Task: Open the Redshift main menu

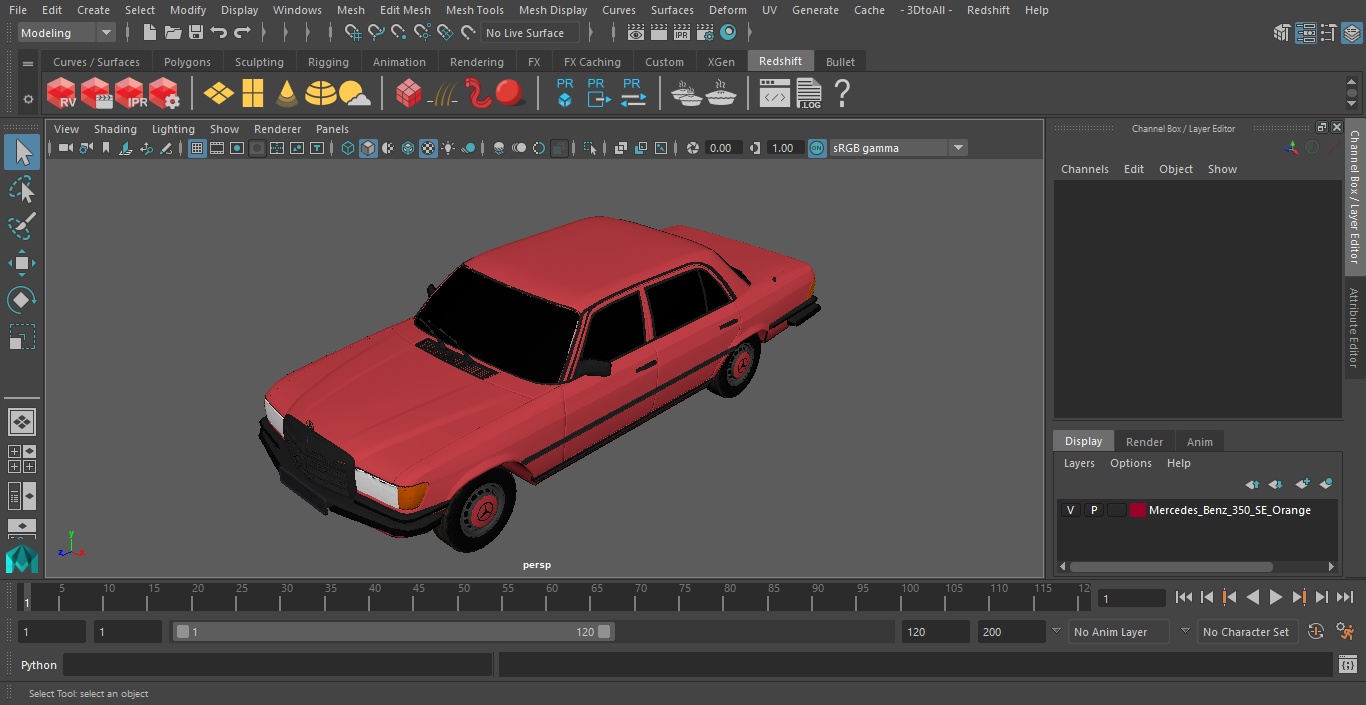Action: (988, 10)
